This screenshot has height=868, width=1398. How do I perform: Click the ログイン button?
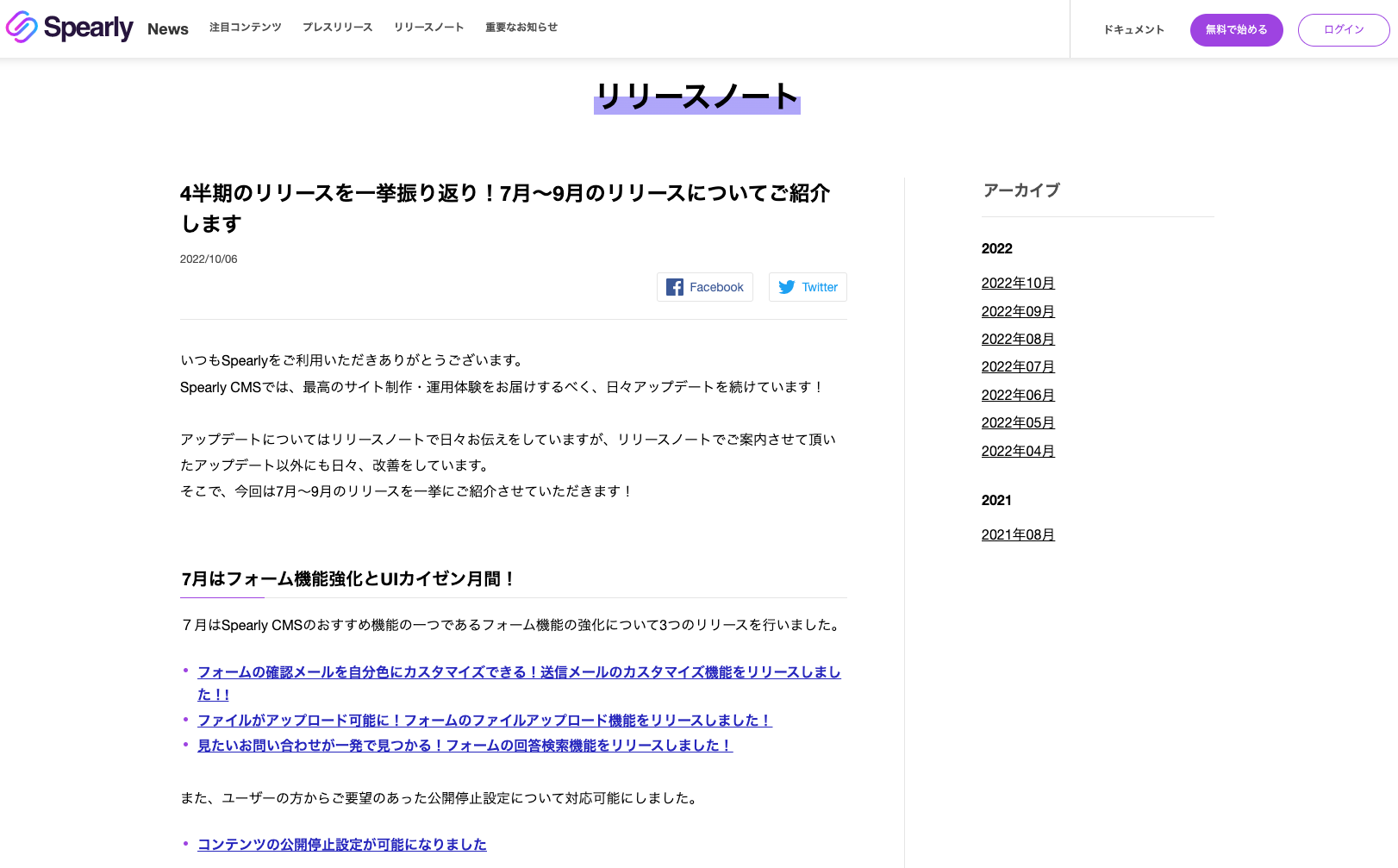1344,30
